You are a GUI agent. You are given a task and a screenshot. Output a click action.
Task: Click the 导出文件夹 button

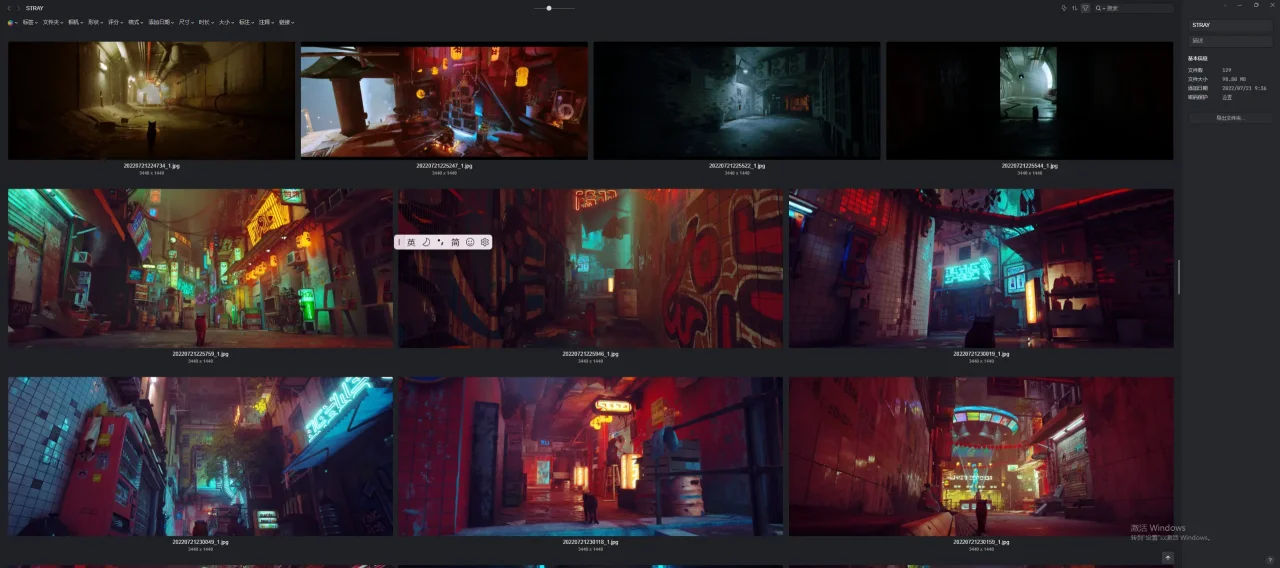click(x=1230, y=118)
